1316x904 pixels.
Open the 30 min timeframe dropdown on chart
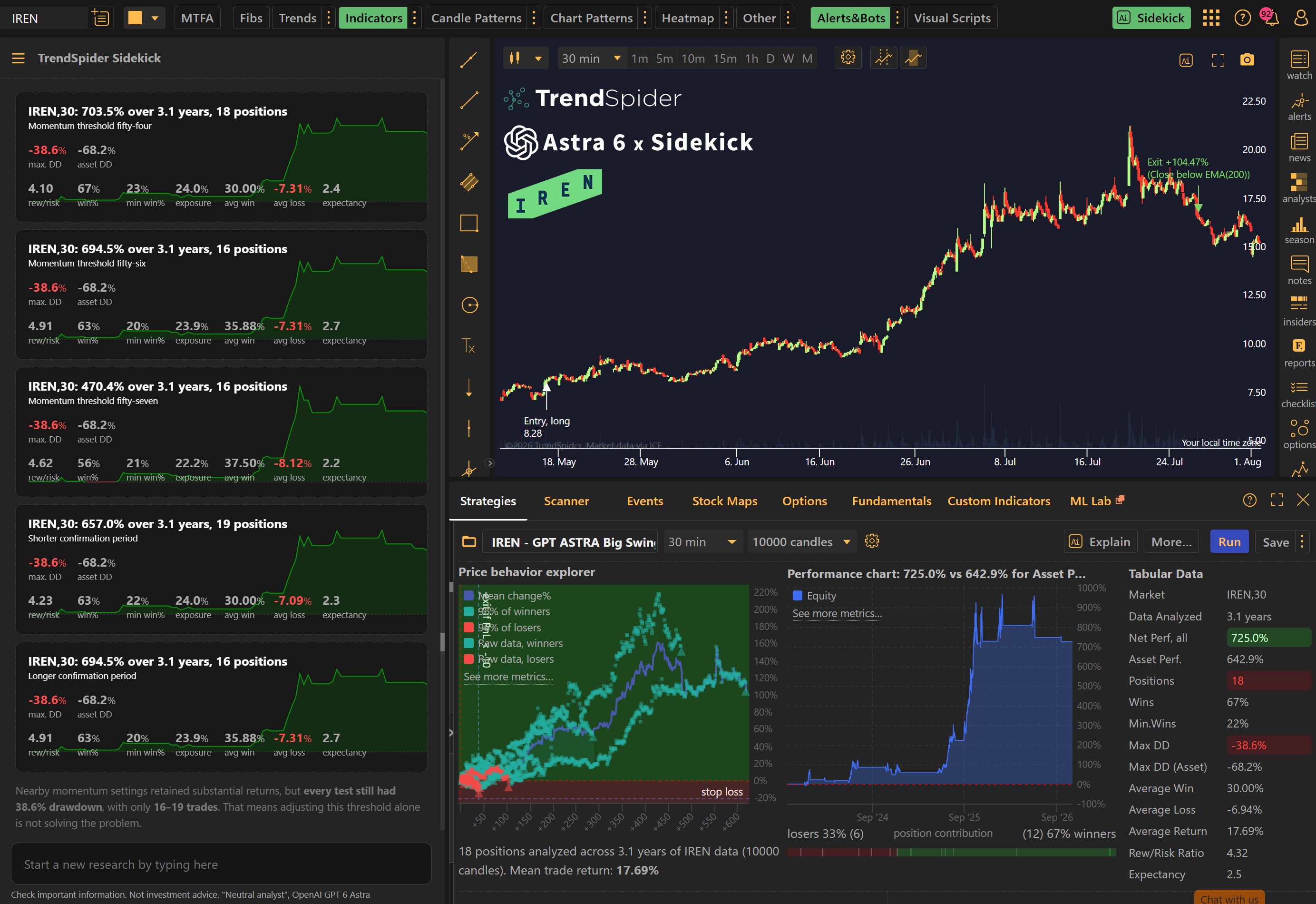point(592,59)
